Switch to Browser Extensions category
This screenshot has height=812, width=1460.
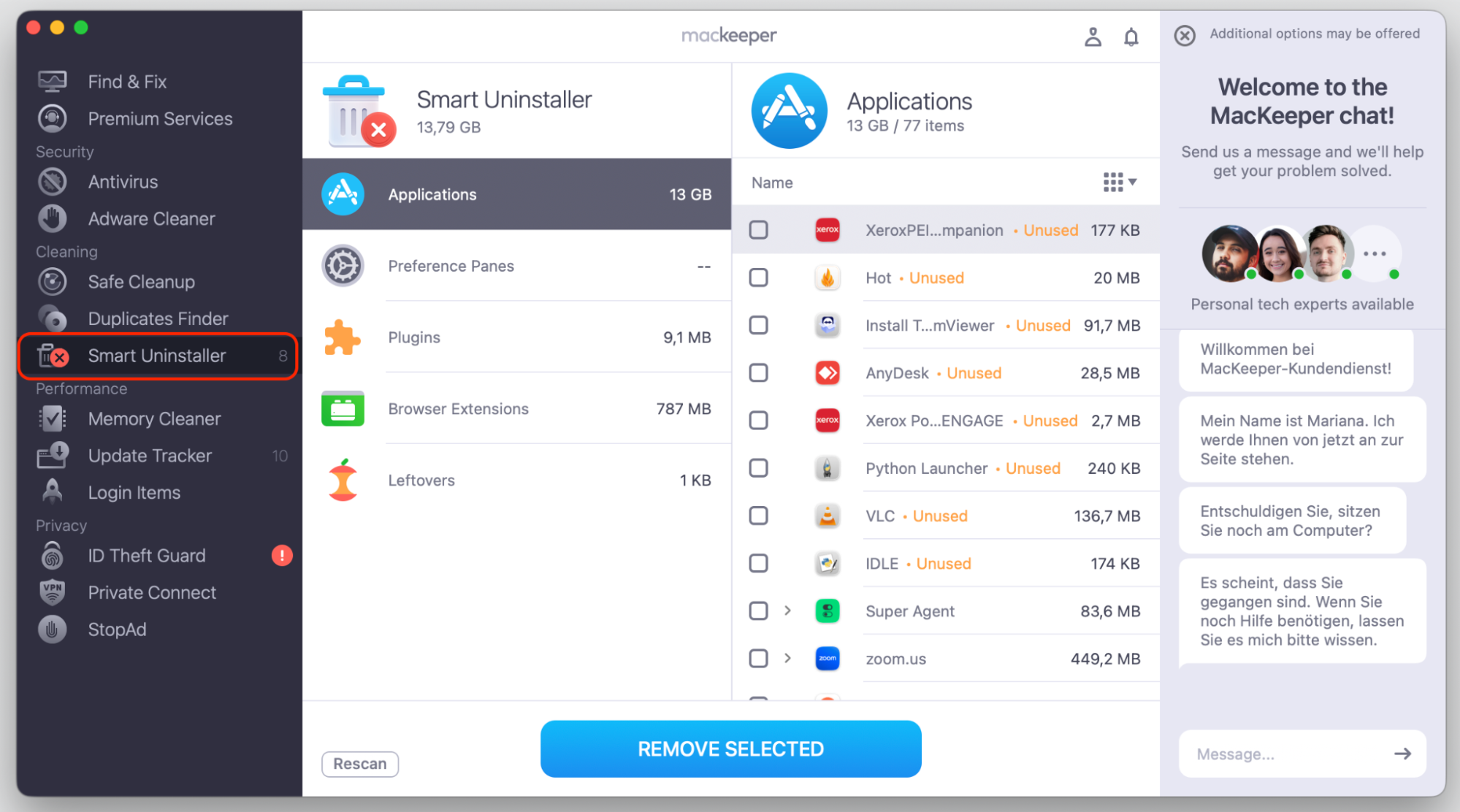(516, 409)
